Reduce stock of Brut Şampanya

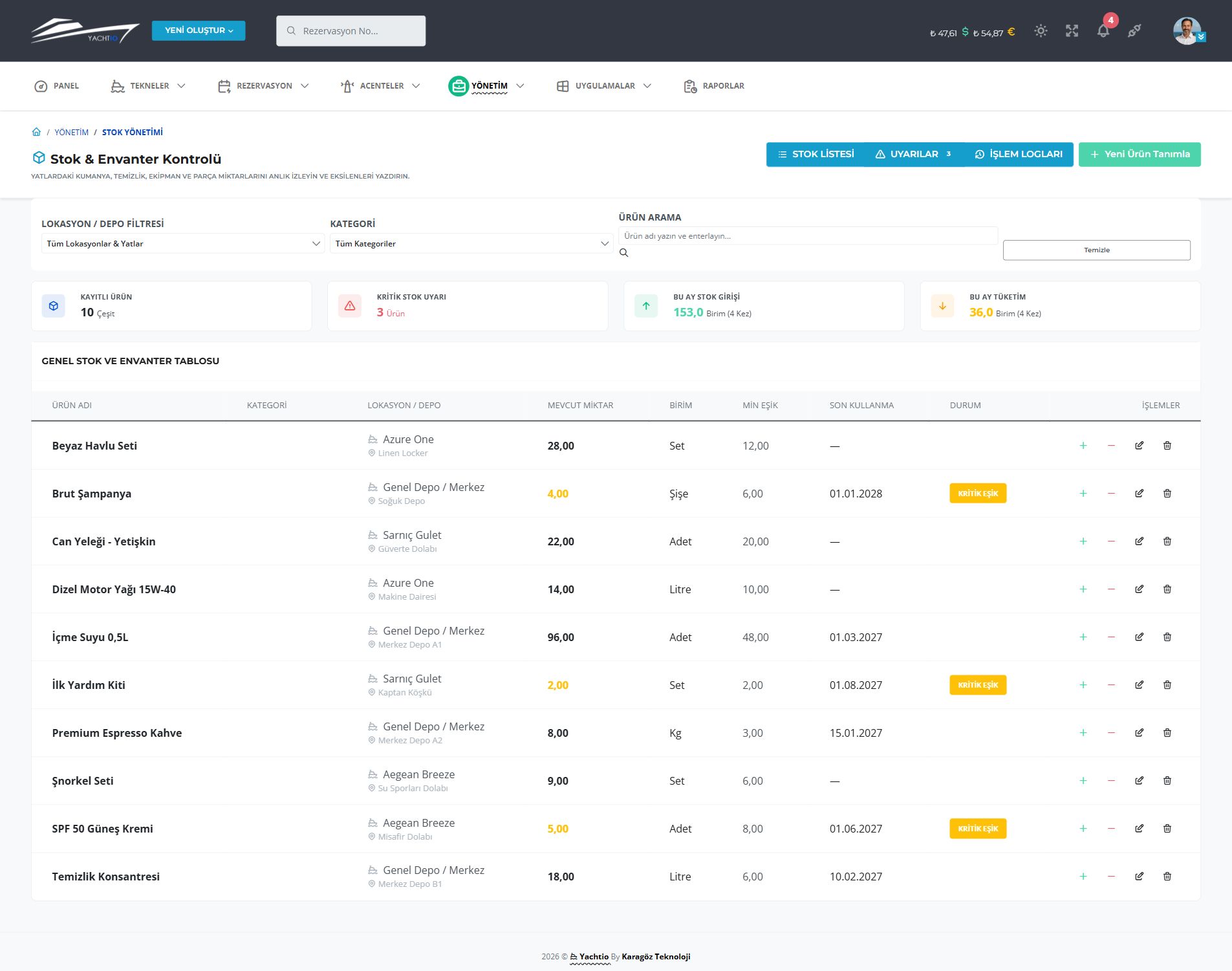pos(1111,494)
